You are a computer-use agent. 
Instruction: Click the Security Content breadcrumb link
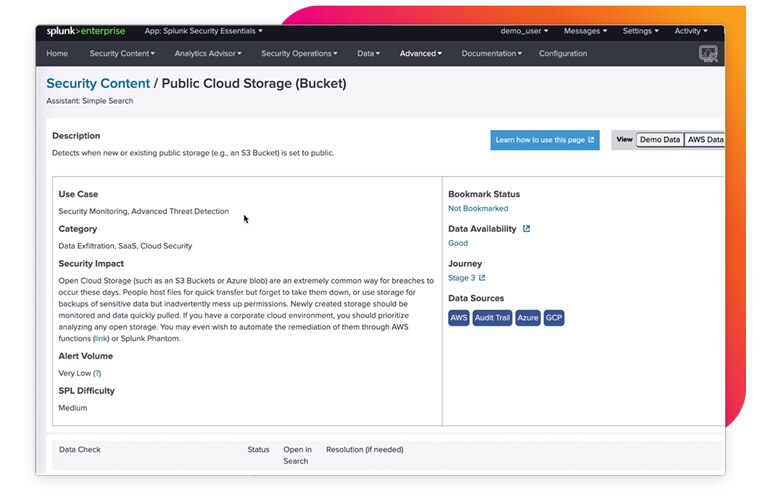(98, 83)
